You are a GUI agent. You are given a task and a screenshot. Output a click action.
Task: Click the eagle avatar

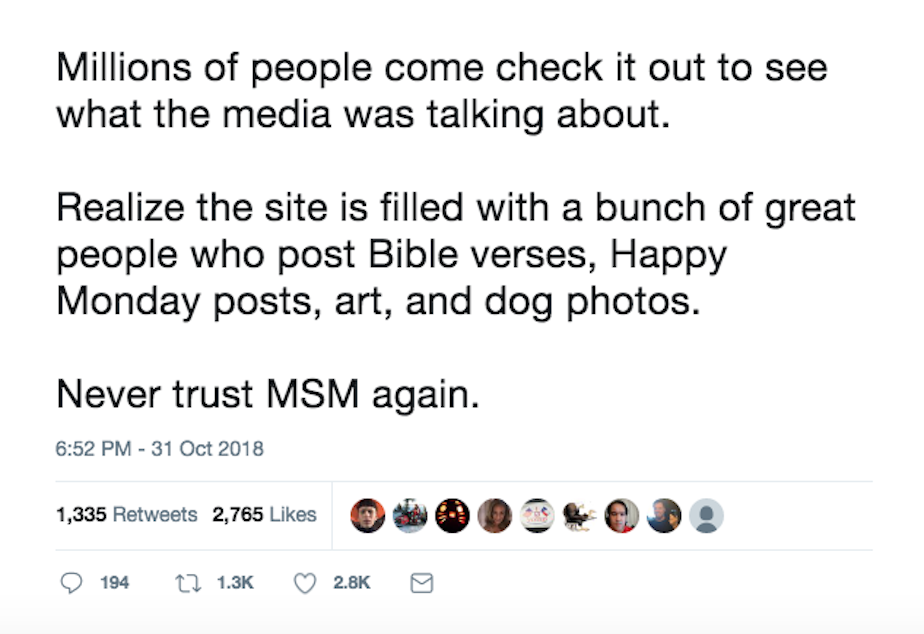click(580, 515)
